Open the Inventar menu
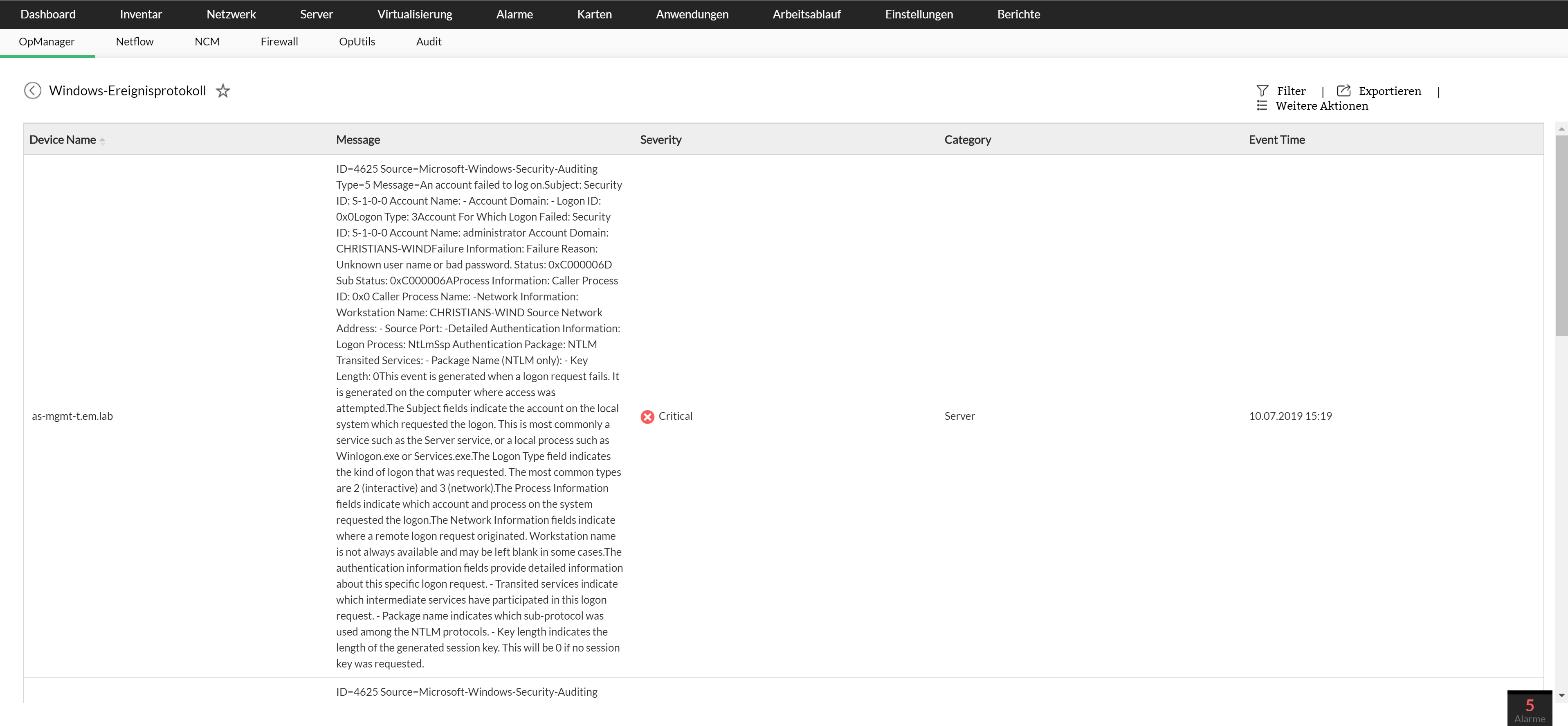Viewport: 1568px width, 726px height. [x=141, y=14]
